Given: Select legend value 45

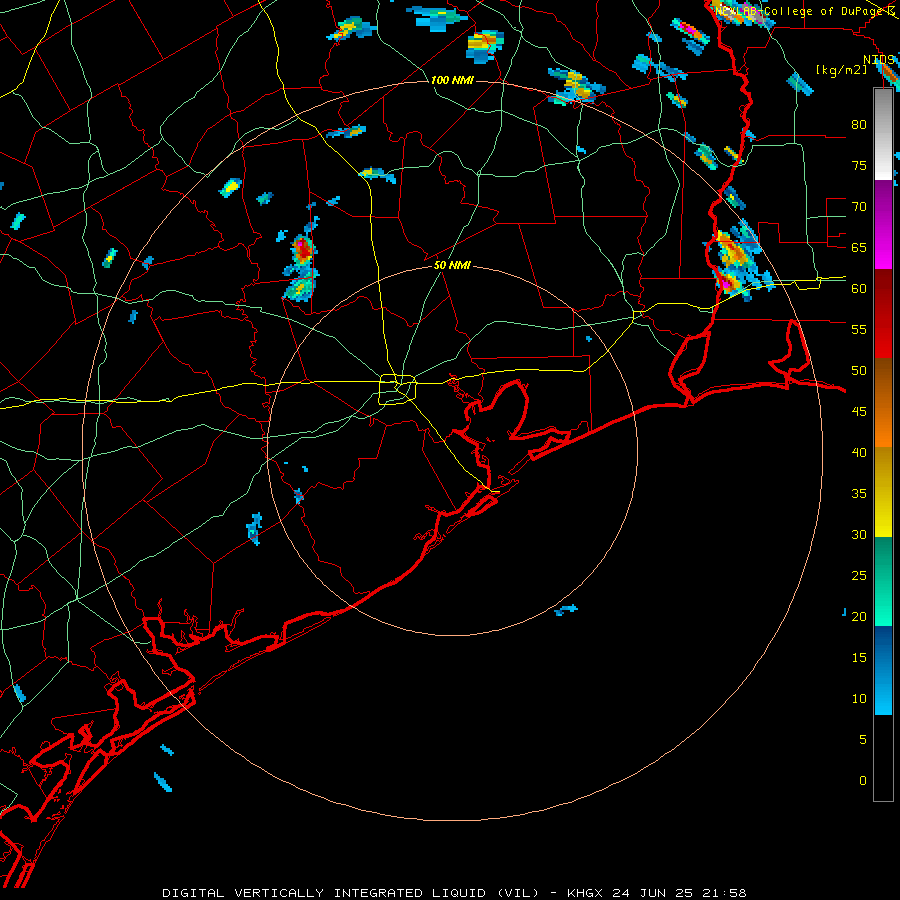Looking at the screenshot, I should (859, 412).
